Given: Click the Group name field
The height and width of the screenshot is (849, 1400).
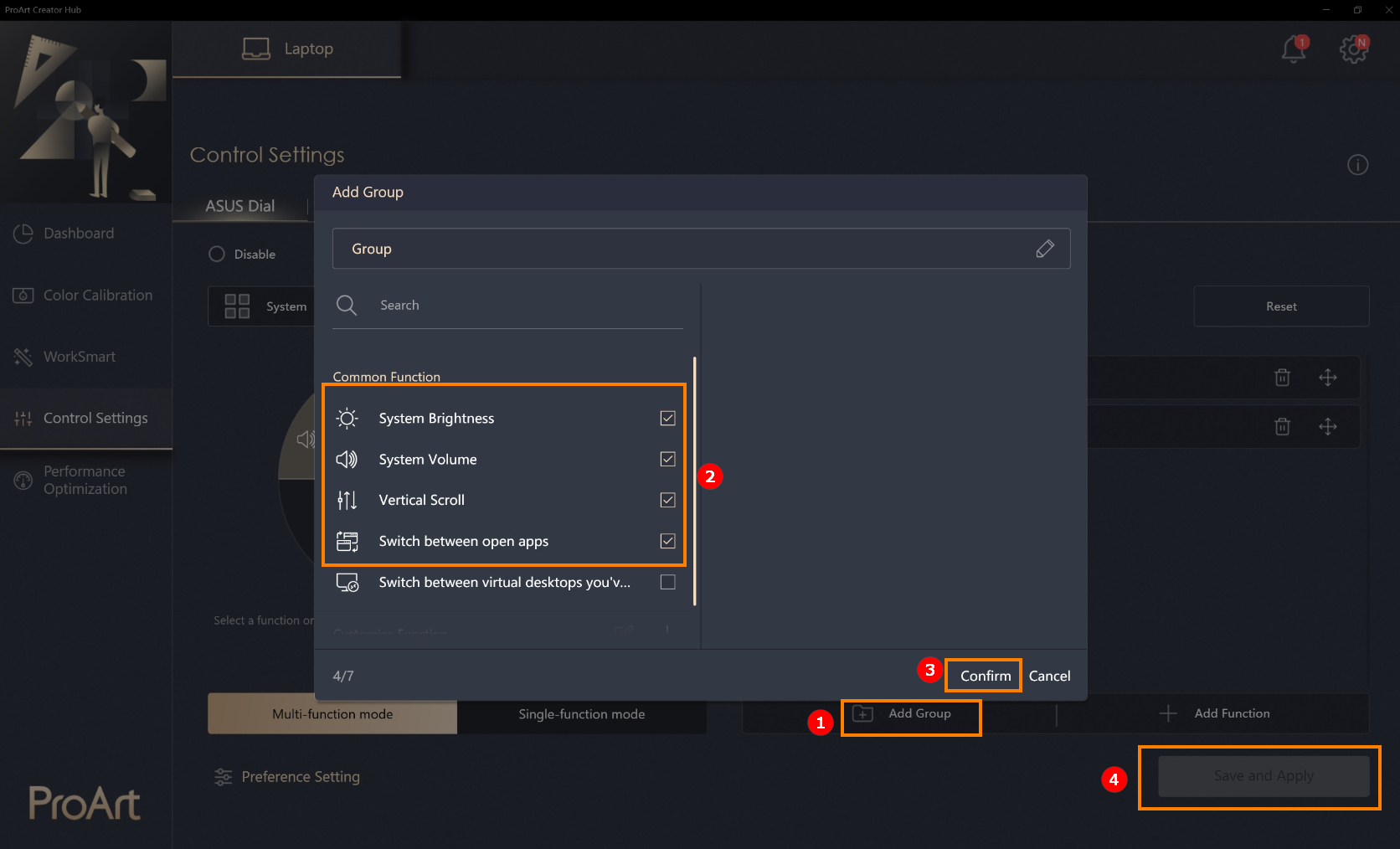Looking at the screenshot, I should pyautogui.click(x=701, y=249).
